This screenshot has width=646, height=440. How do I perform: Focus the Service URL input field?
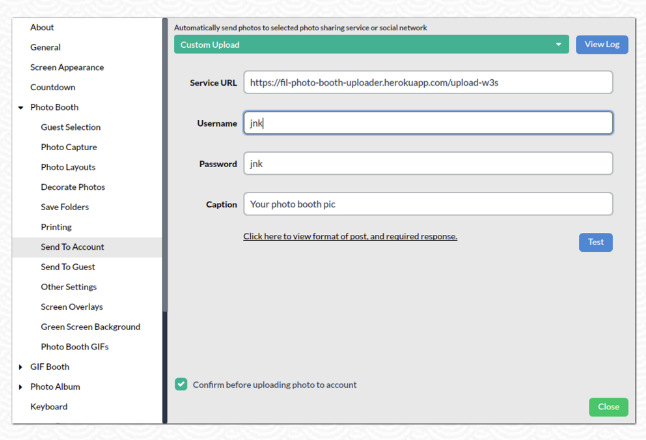[428, 82]
